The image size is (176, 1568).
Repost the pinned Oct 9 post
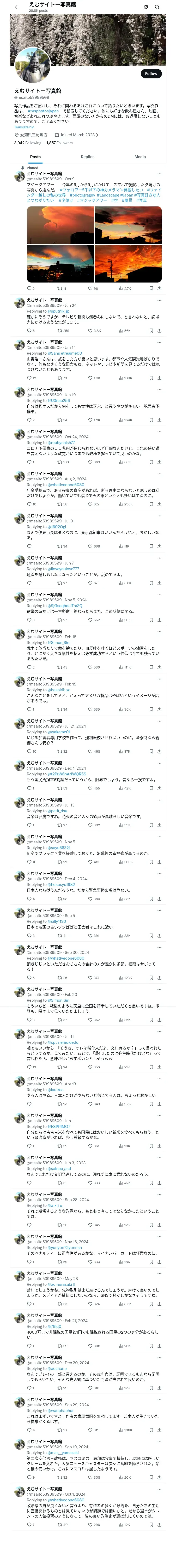pyautogui.click(x=59, y=289)
